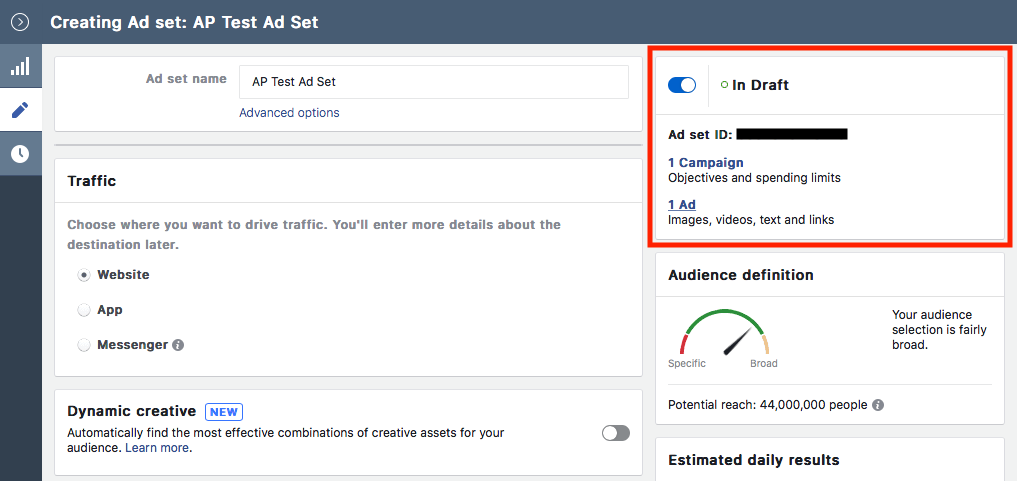Follow the Learn more link for Dynamic creative
This screenshot has height=481, width=1017.
156,448
